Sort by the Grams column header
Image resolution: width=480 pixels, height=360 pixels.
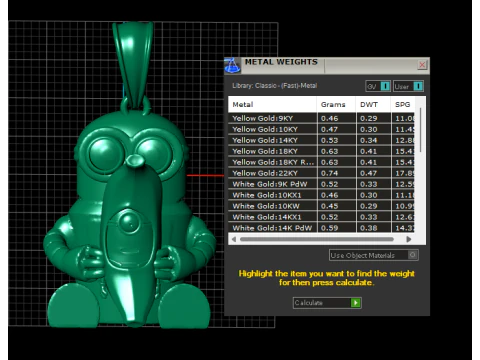[336, 105]
